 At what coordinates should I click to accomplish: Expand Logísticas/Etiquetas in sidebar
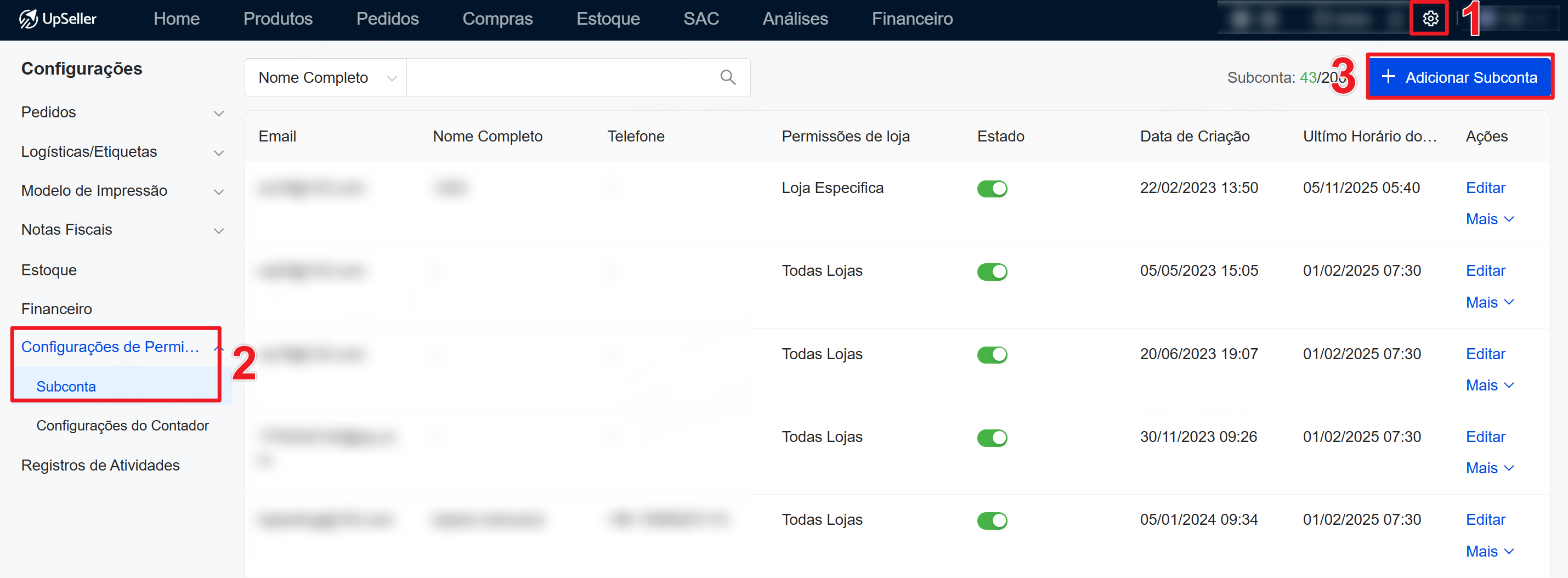[122, 151]
